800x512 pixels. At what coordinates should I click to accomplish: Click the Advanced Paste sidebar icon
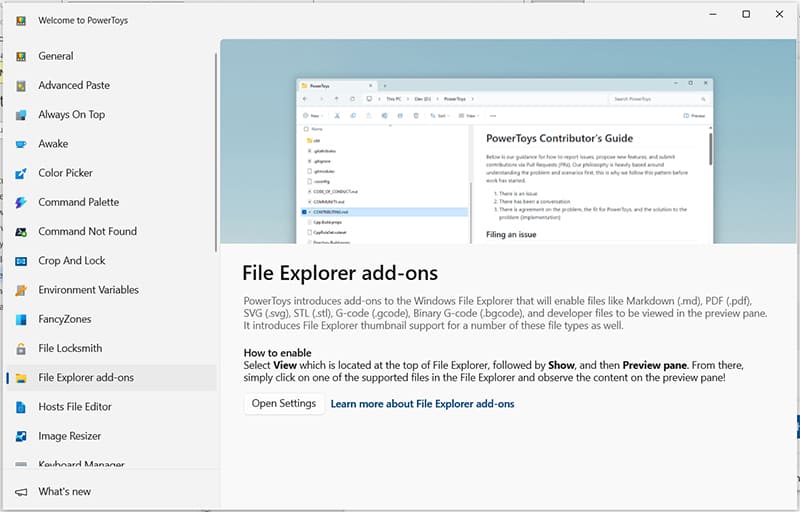pos(21,86)
